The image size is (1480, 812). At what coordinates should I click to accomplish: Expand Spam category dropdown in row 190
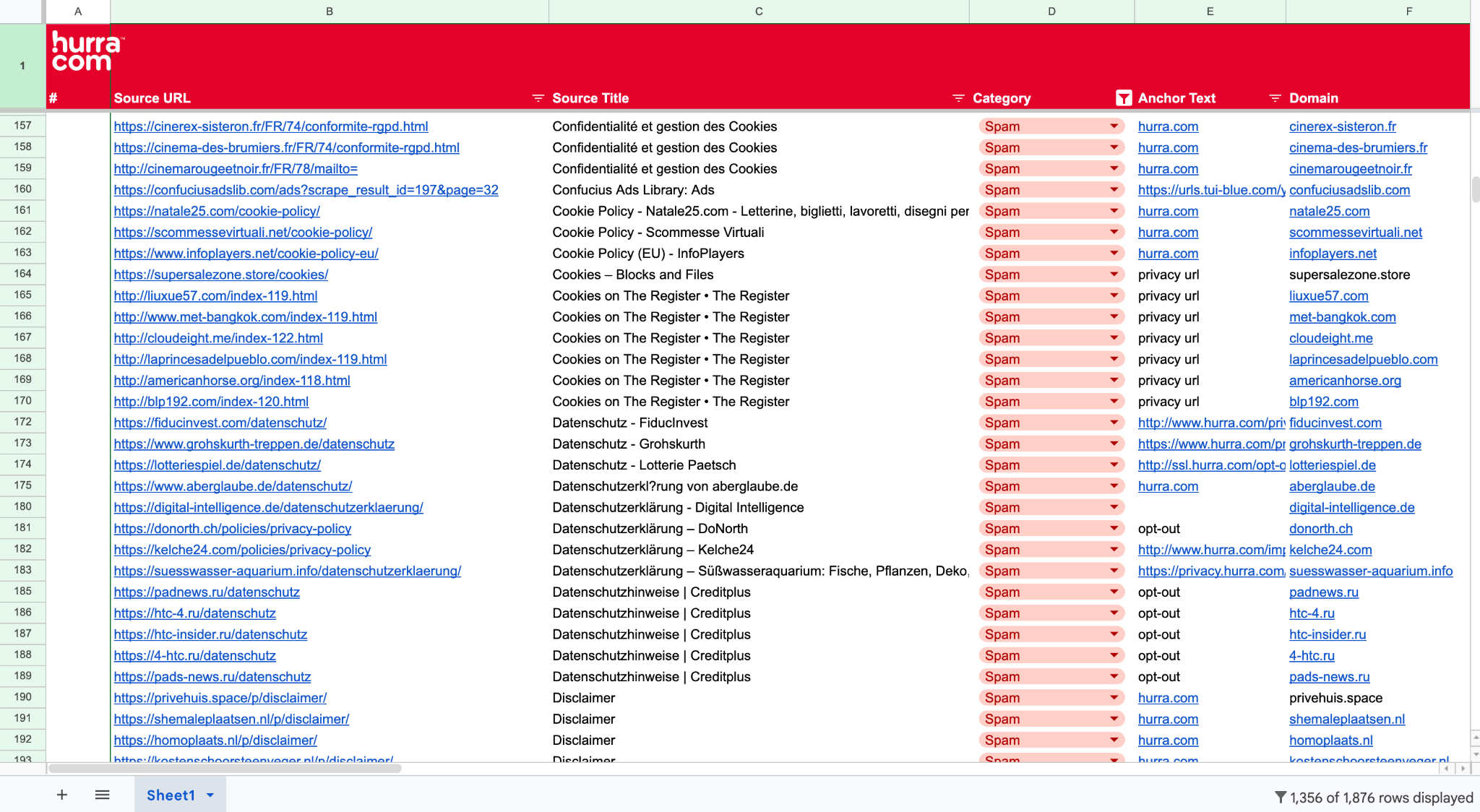1114,698
